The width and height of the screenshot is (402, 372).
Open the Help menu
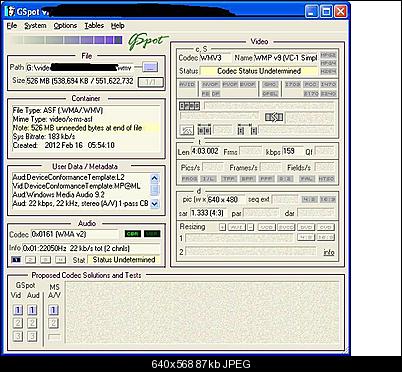point(118,26)
